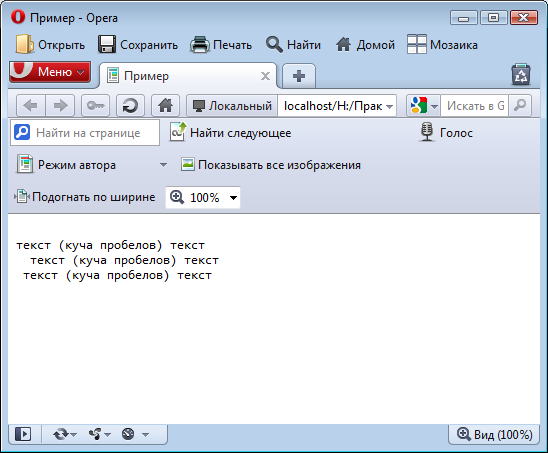Click the Искать в Google search field

(475, 106)
